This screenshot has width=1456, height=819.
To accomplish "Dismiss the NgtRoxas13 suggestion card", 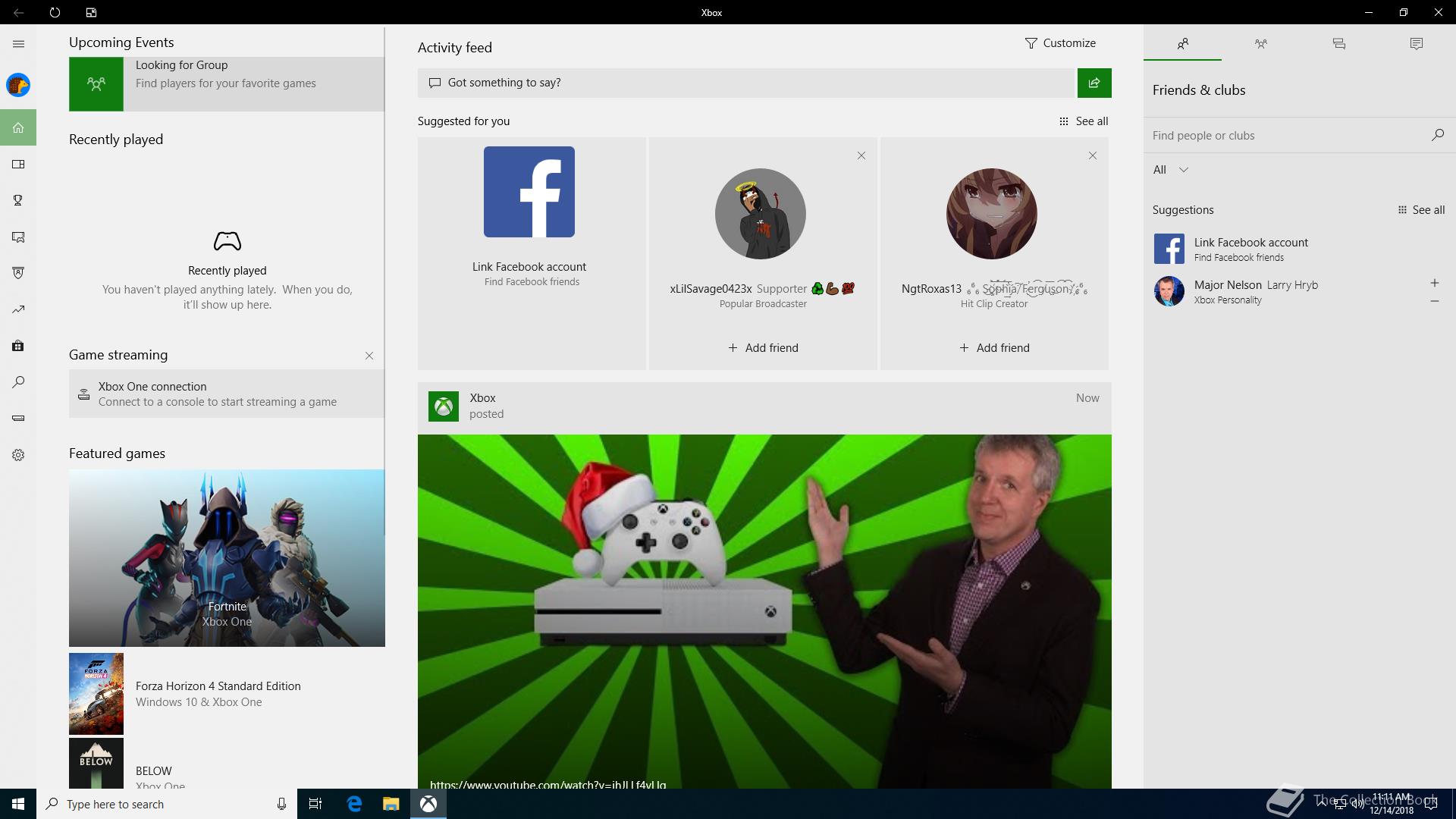I will click(1093, 155).
